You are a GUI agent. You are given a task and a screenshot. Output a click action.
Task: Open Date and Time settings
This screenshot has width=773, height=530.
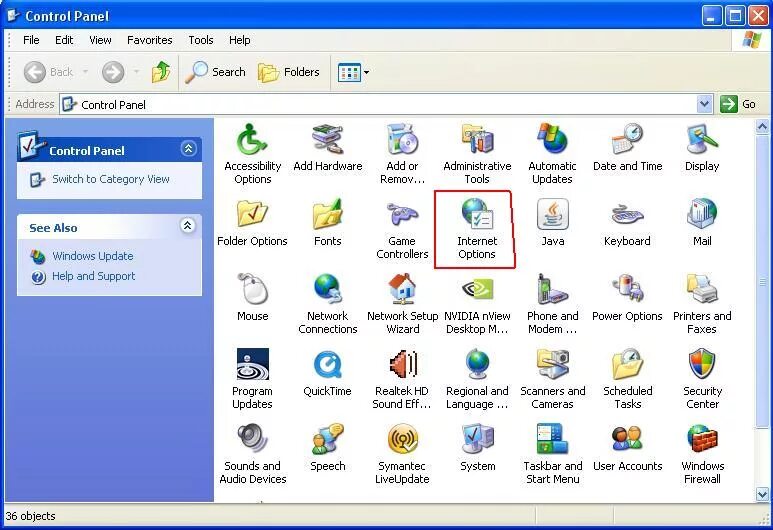click(x=627, y=147)
